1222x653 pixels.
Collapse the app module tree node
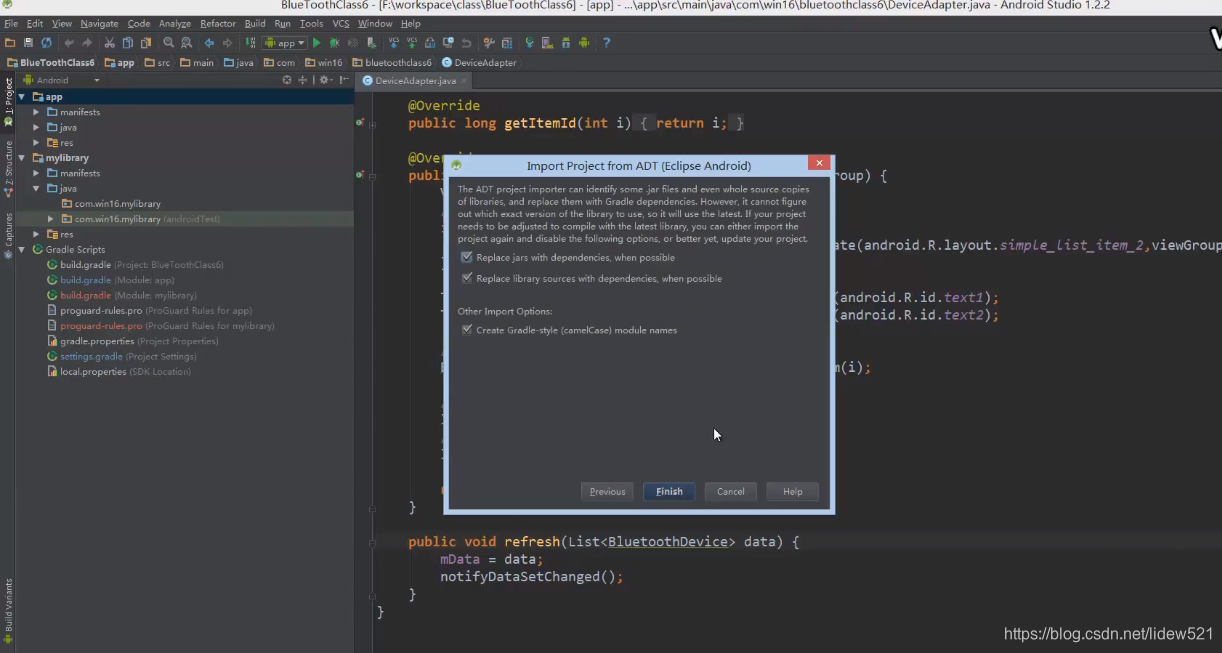22,97
